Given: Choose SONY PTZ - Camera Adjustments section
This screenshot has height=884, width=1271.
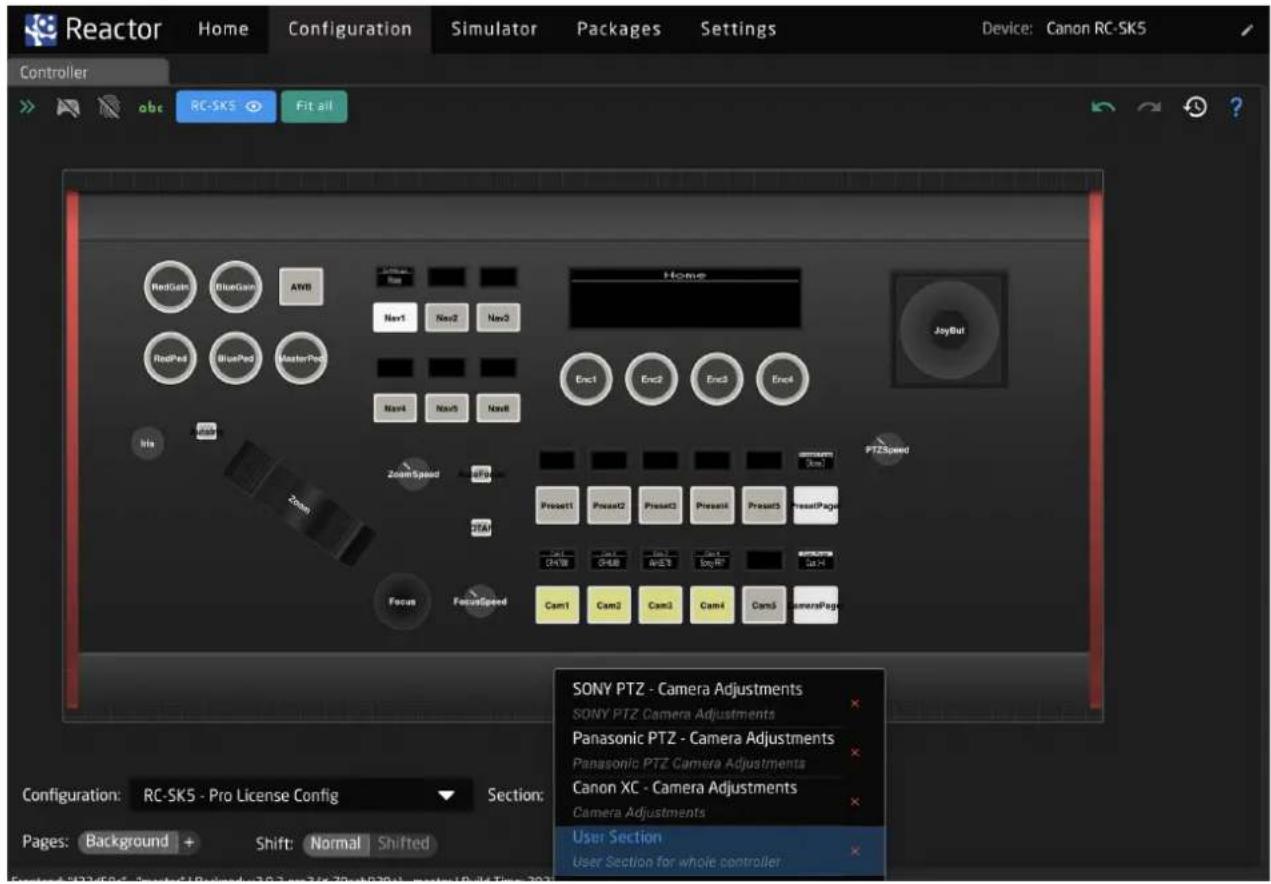Looking at the screenshot, I should (719, 701).
